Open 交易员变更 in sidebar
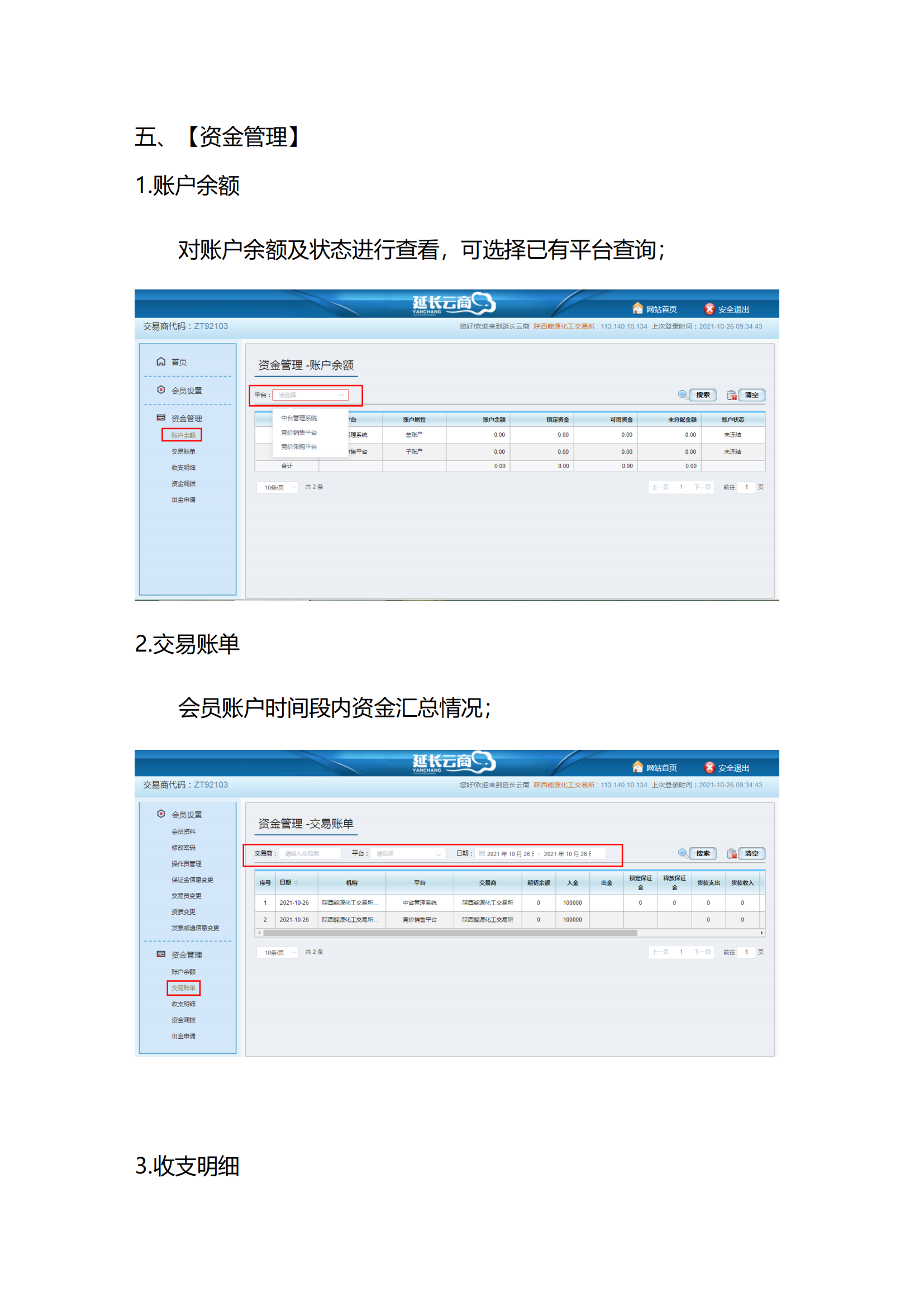 (186, 895)
